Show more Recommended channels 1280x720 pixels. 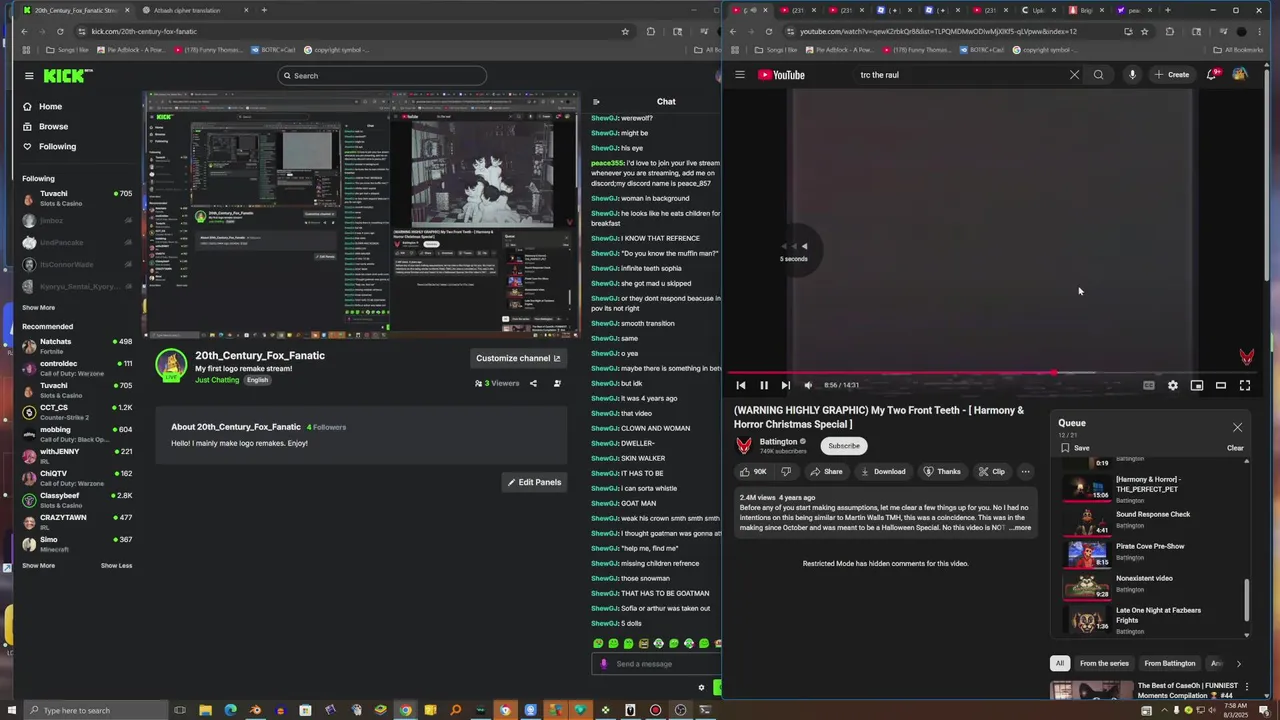tap(39, 566)
